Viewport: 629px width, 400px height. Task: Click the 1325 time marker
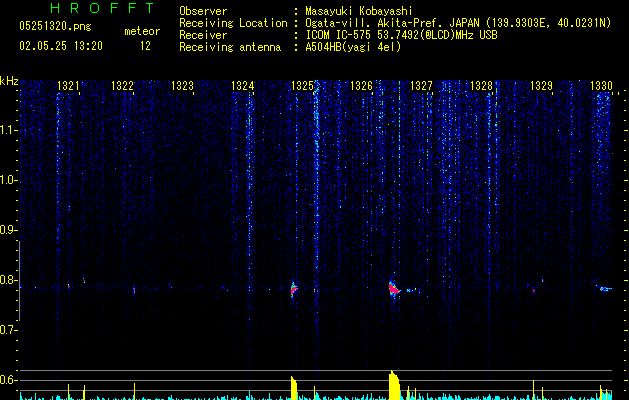point(302,86)
